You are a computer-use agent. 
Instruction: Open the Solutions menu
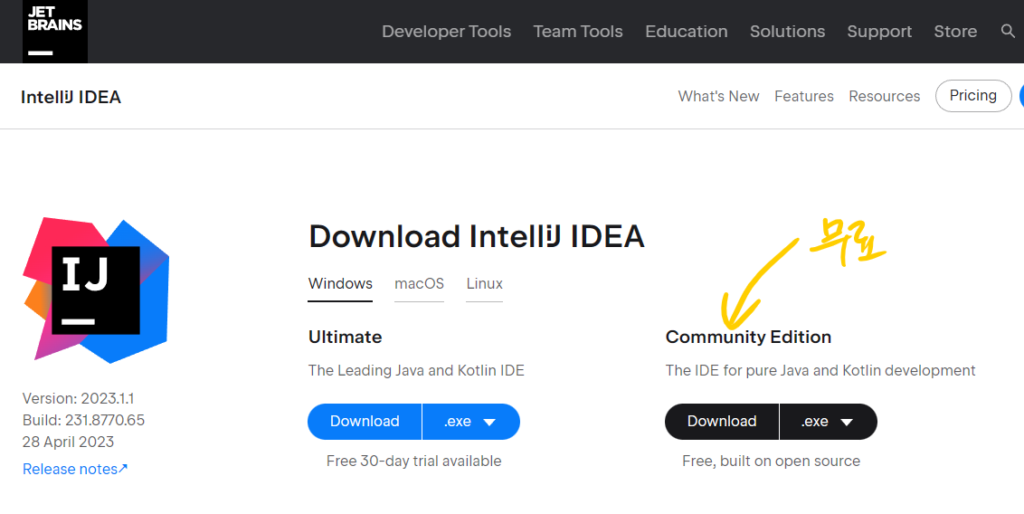[787, 31]
